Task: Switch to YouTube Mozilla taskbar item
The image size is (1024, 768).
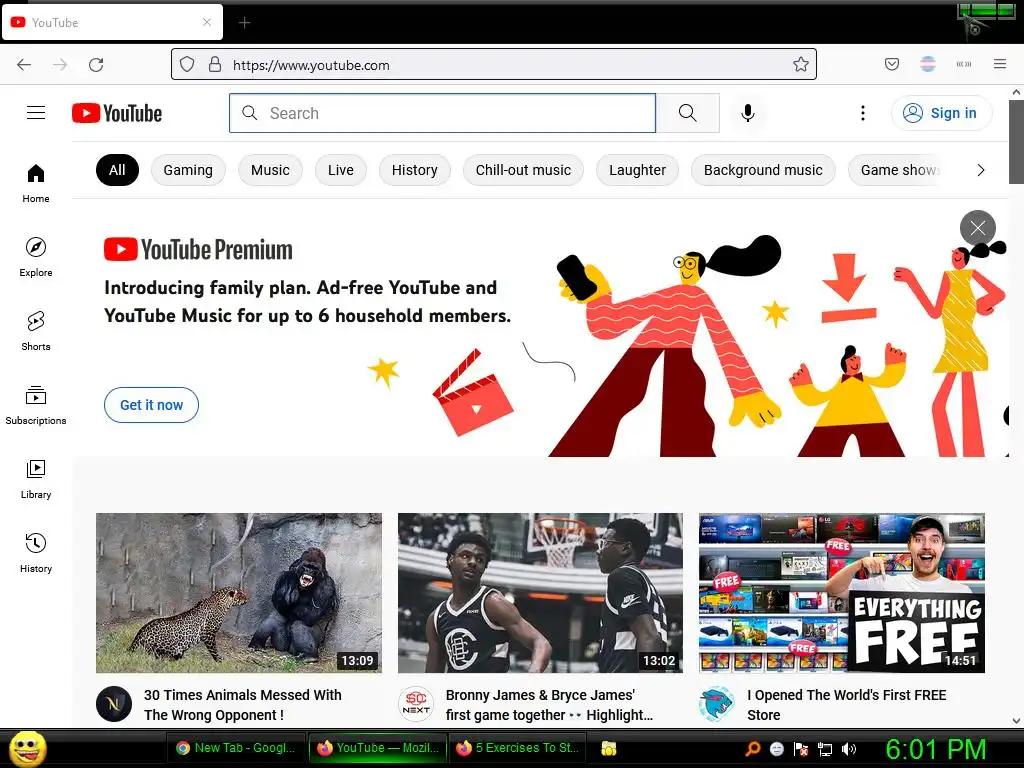Action: [x=378, y=748]
